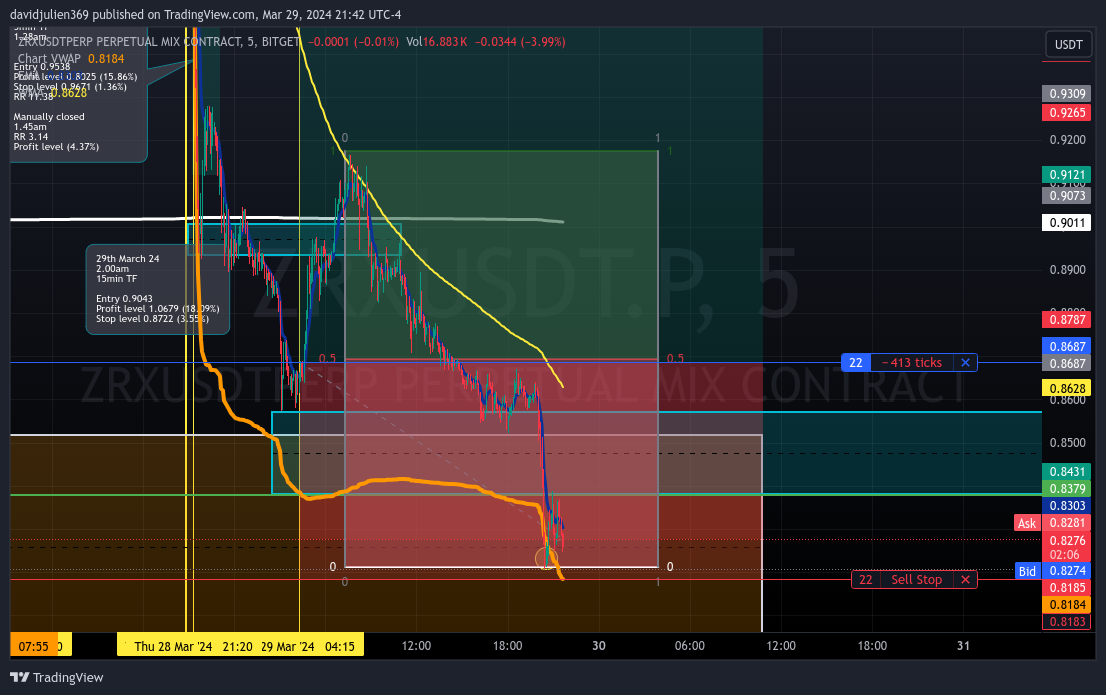Click the orange 0.8184 VWAP price label

pos(1066,605)
